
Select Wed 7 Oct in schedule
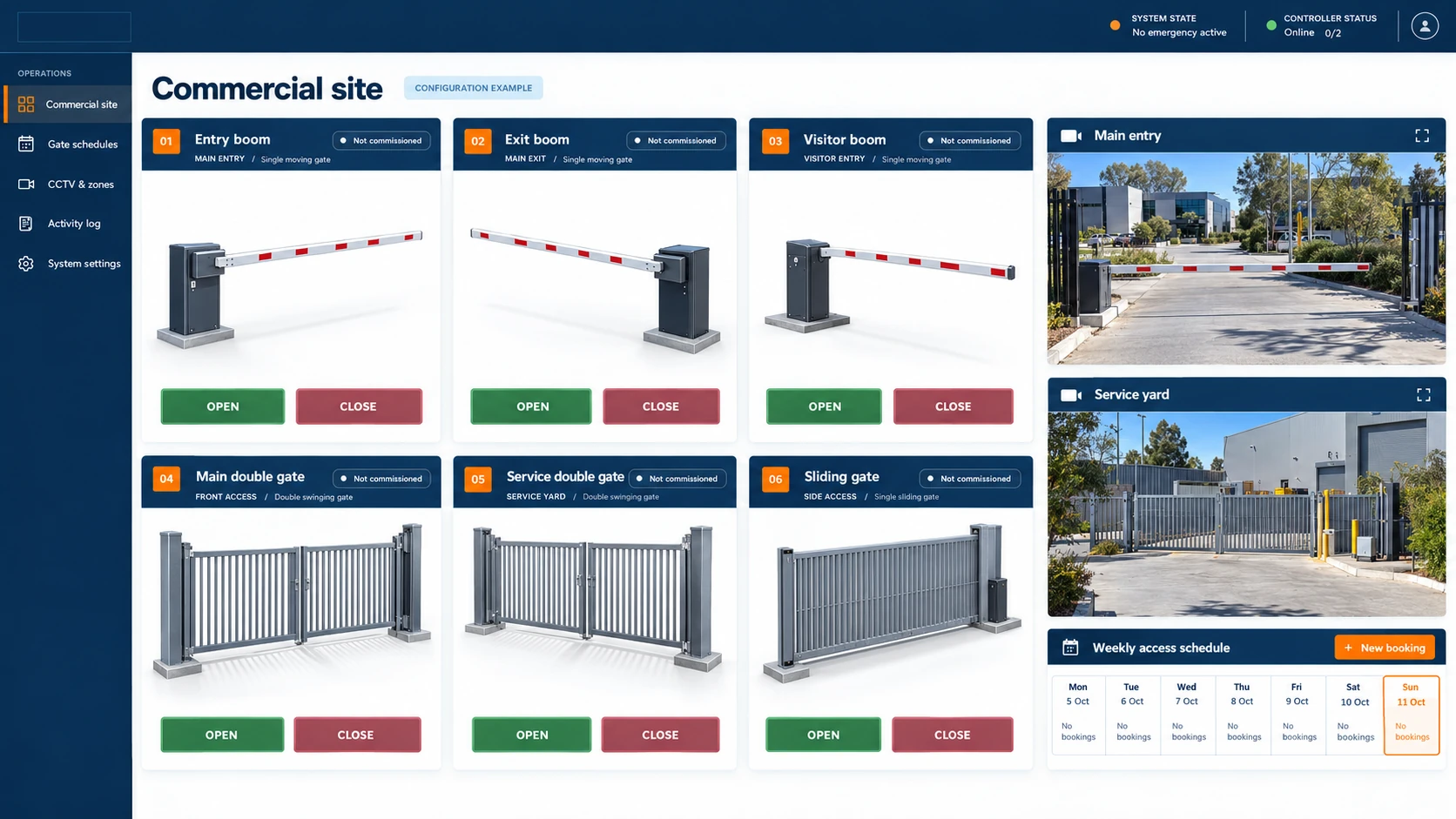pyautogui.click(x=1187, y=715)
